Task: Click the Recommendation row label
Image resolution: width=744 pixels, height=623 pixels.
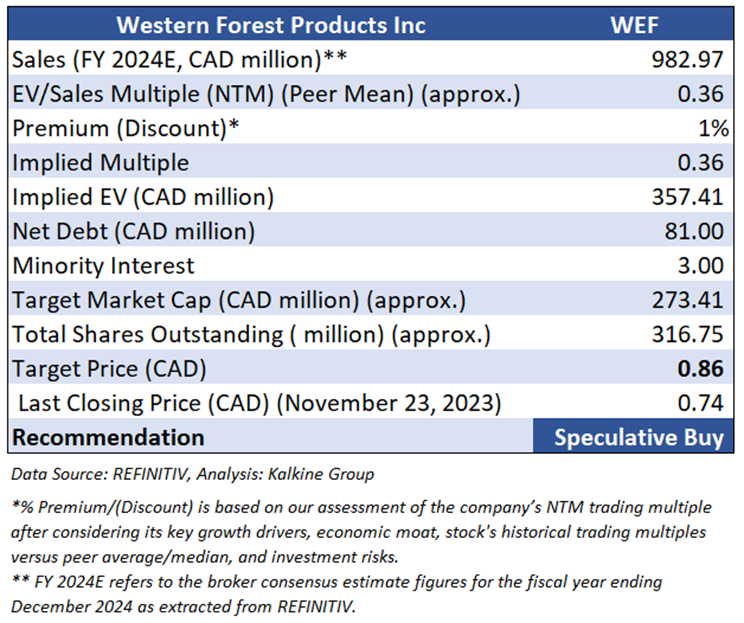Action: click(108, 437)
